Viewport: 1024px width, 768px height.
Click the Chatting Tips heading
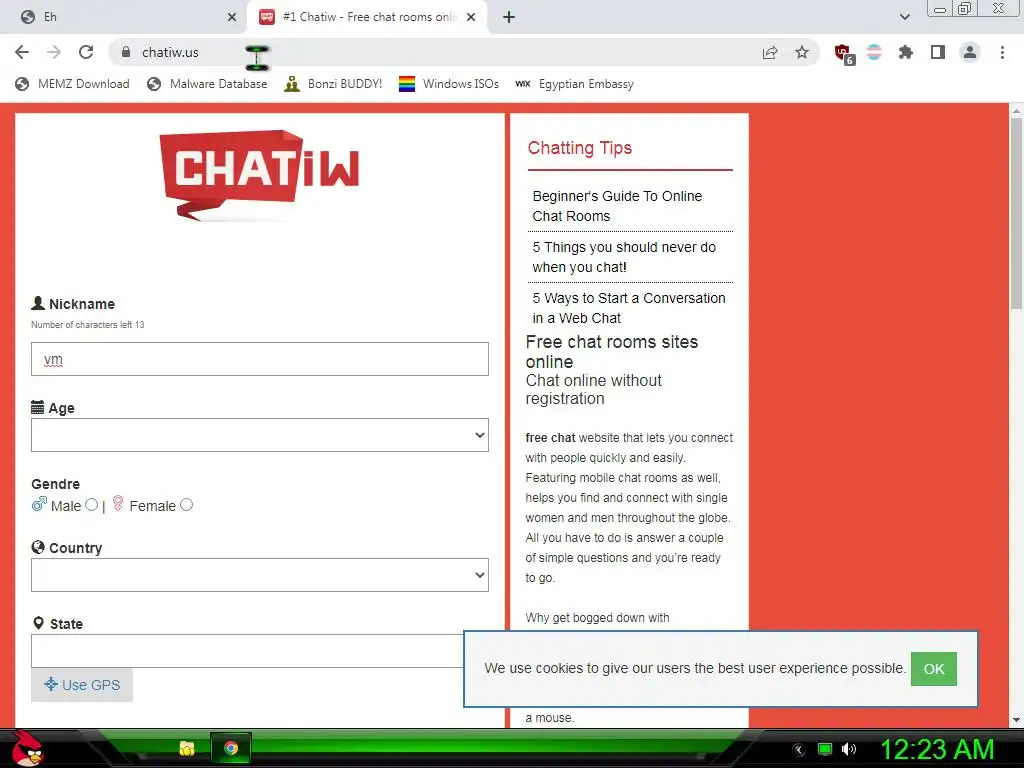(x=580, y=148)
